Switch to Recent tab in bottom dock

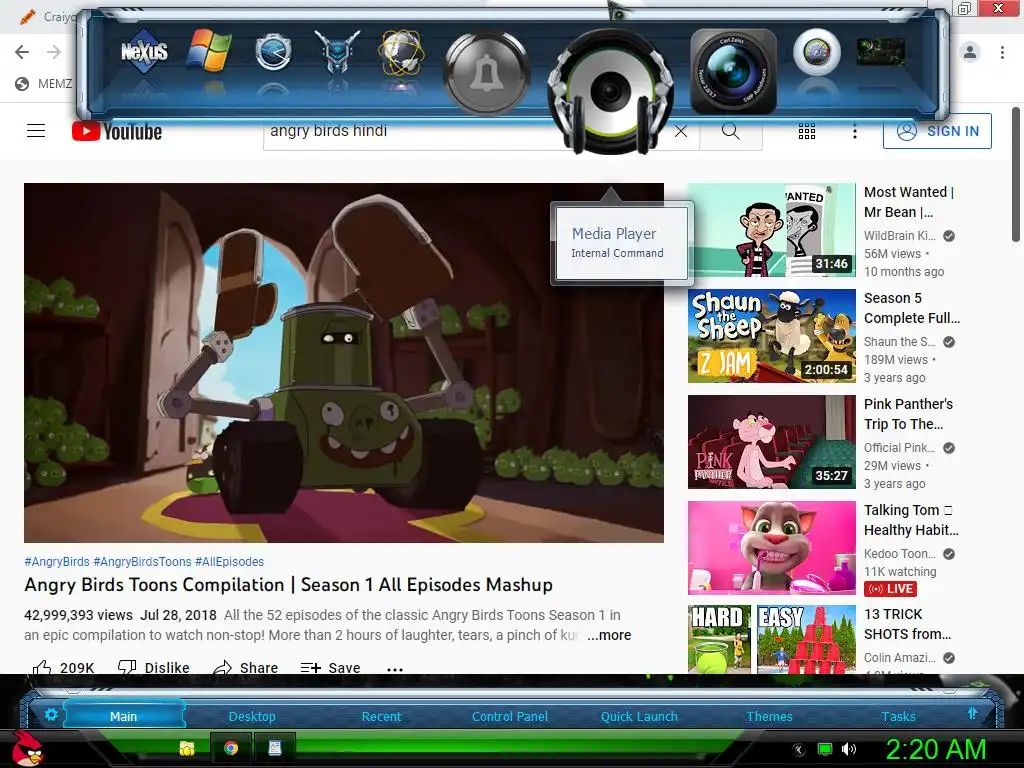(381, 716)
